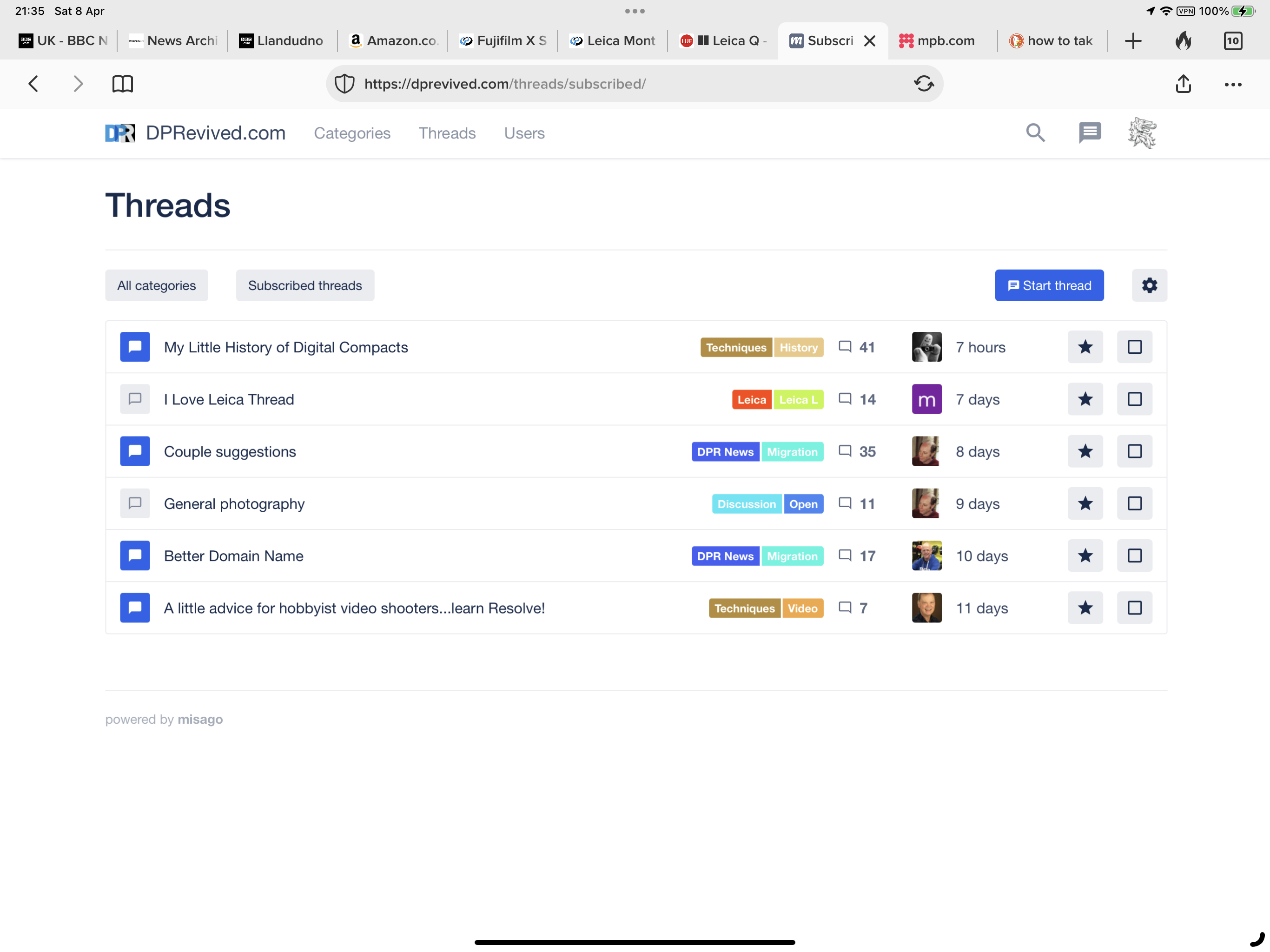Click the thread options gear icon
1270x952 pixels.
coord(1149,285)
